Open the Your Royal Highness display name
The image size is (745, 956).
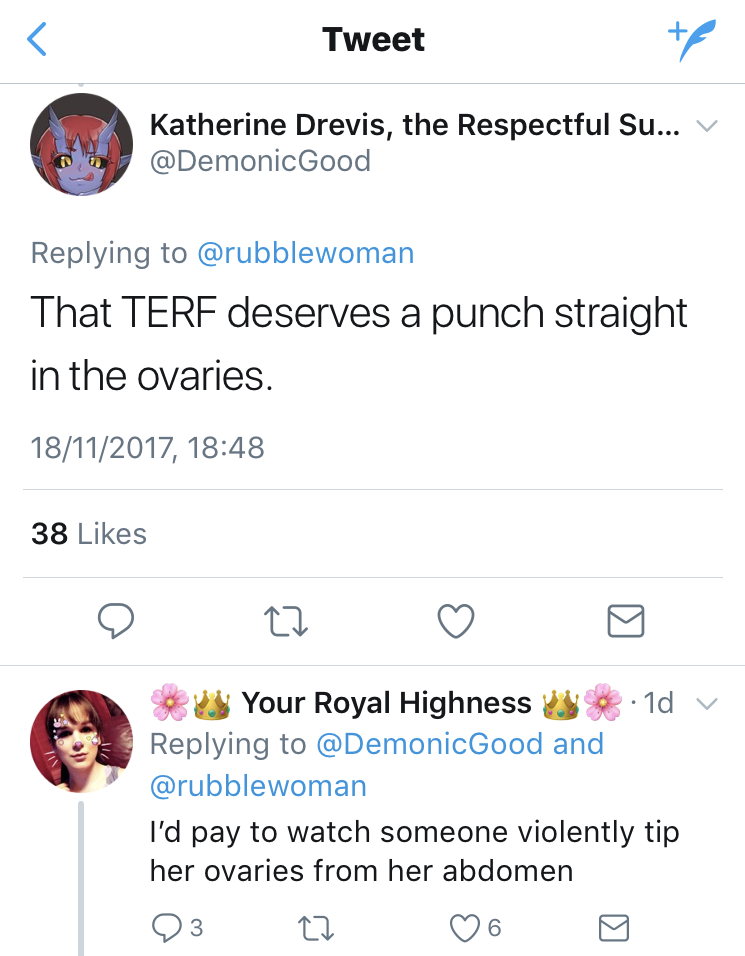pyautogui.click(x=386, y=704)
